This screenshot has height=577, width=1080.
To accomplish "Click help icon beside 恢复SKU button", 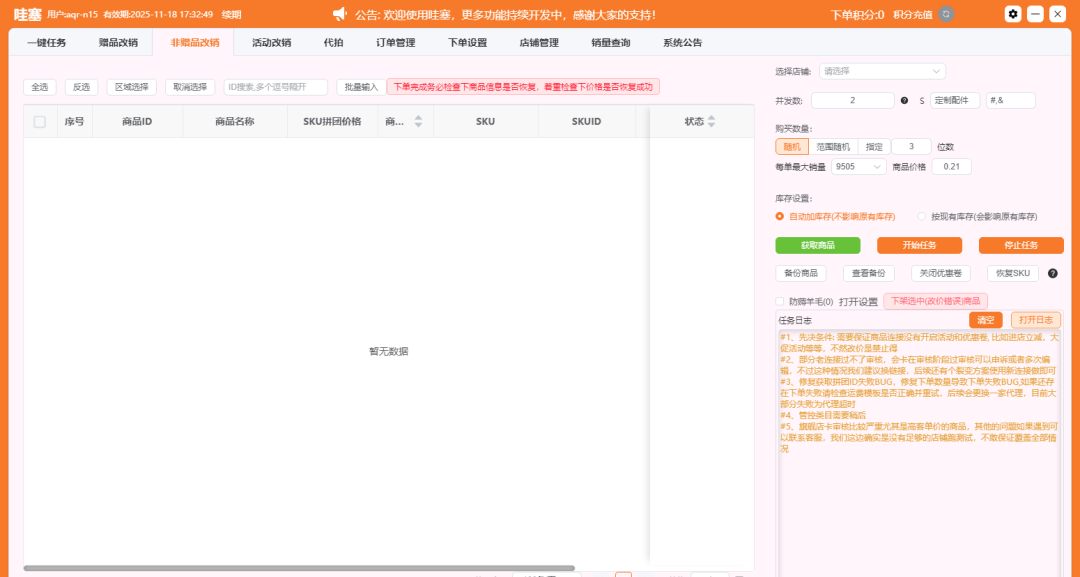I will point(1052,273).
